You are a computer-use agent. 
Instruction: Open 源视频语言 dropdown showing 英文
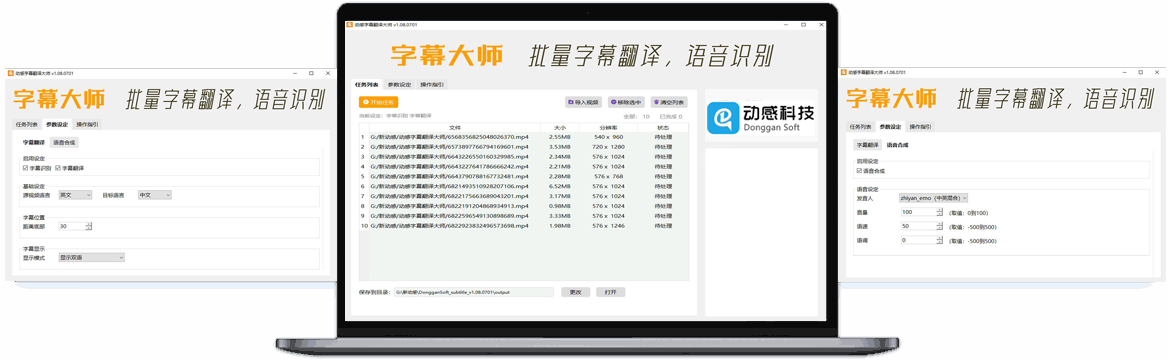pyautogui.click(x=75, y=195)
